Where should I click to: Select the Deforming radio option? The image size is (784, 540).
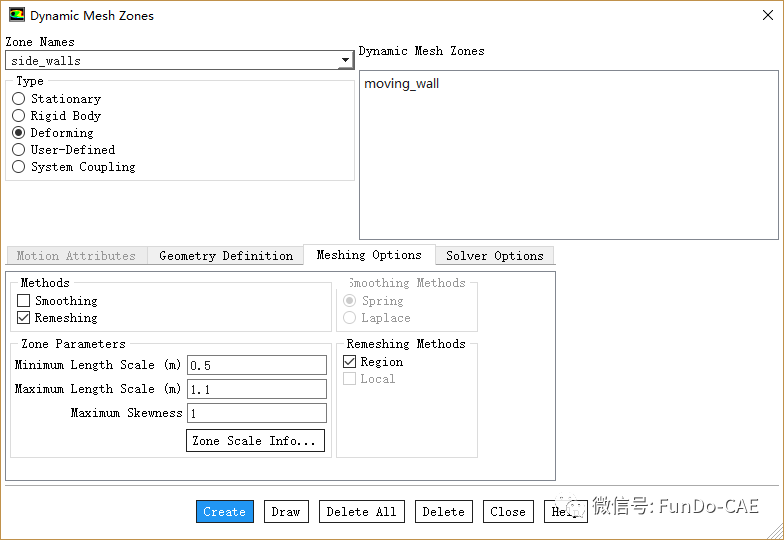coord(19,133)
